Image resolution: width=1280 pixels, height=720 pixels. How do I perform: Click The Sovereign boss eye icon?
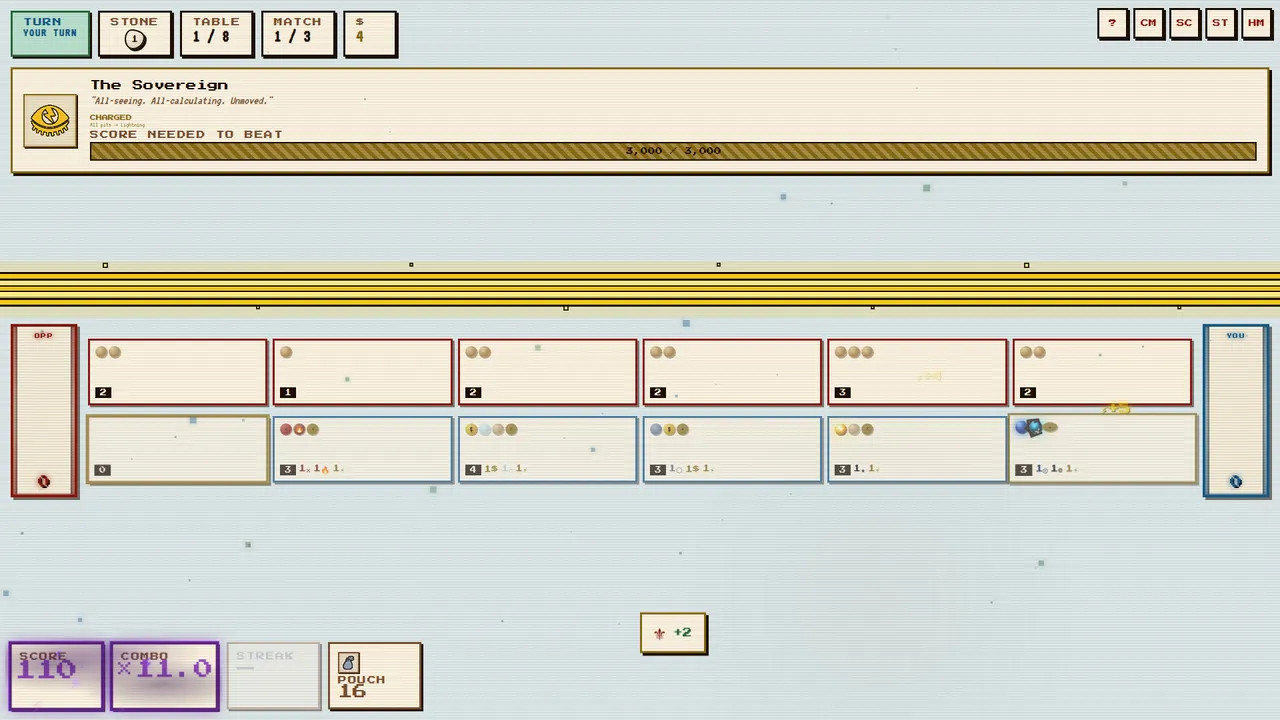pyautogui.click(x=50, y=121)
